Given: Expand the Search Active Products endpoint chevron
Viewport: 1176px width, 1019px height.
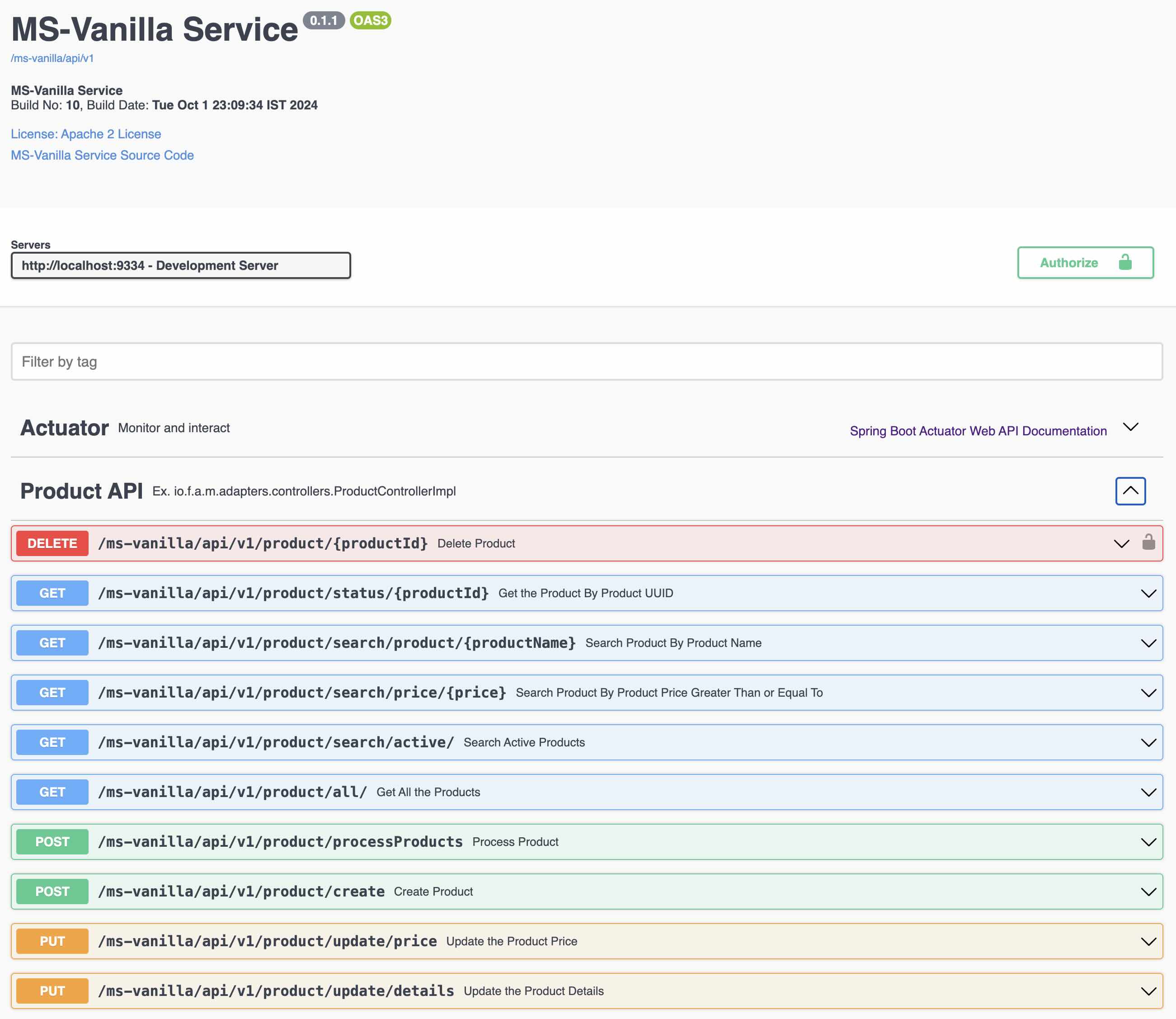Looking at the screenshot, I should 1148,742.
